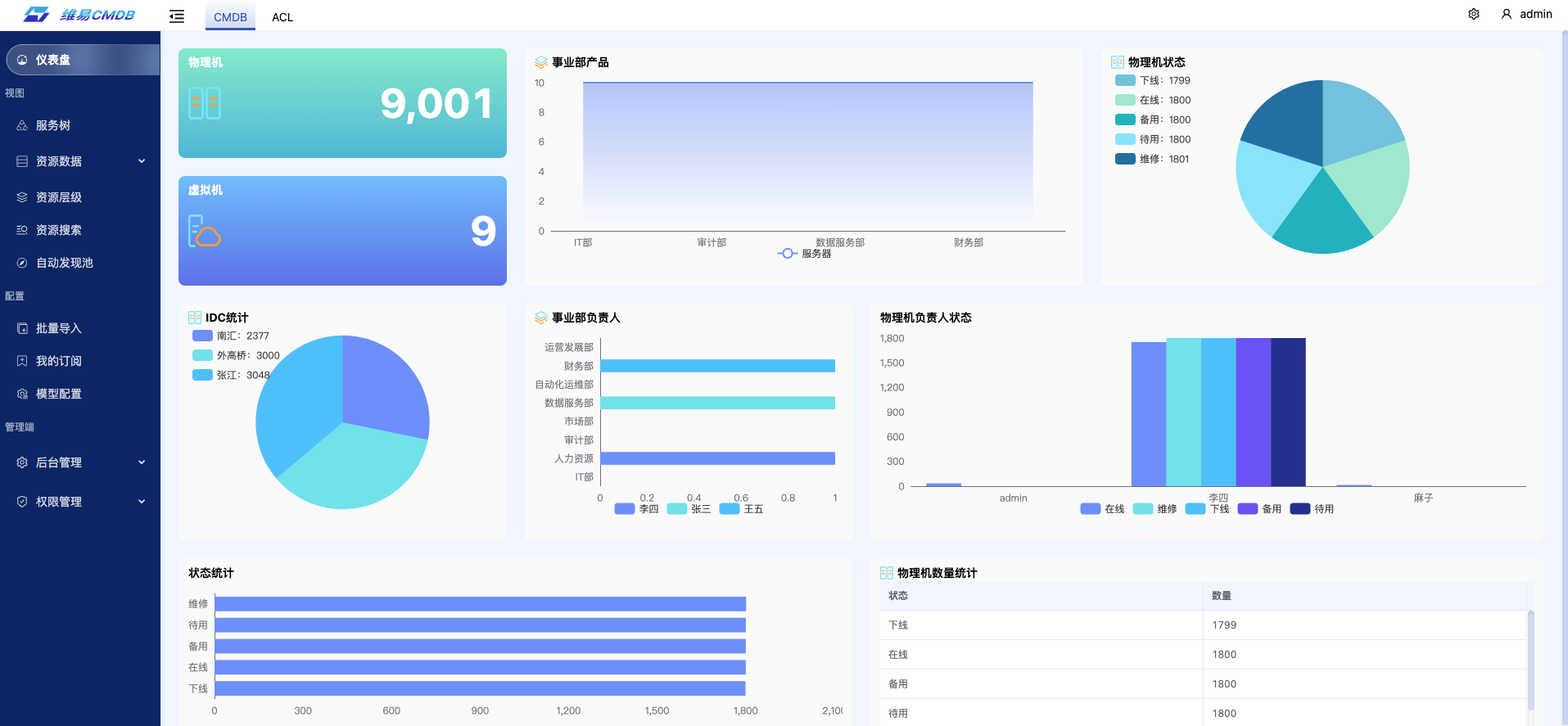Open settings via the gear icon
This screenshot has height=726, width=1568.
click(x=1473, y=14)
